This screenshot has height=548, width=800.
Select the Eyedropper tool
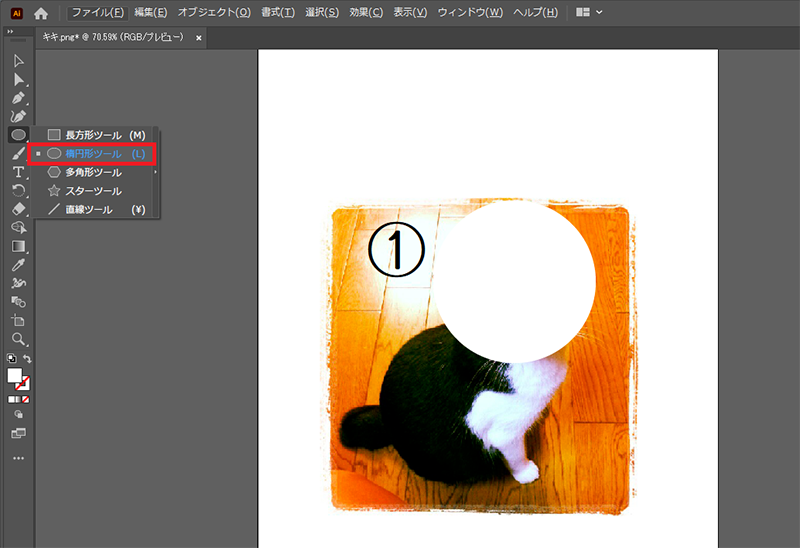[18, 265]
